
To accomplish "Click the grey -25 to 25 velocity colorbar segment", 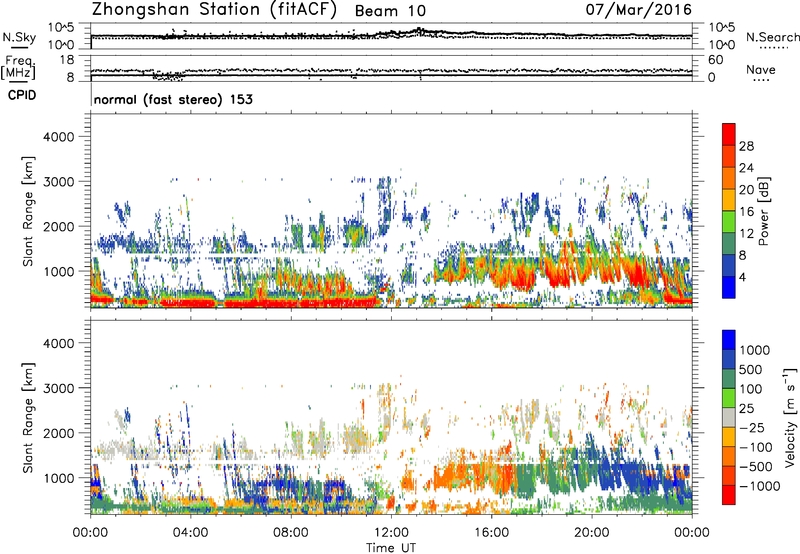I will tap(729, 418).
